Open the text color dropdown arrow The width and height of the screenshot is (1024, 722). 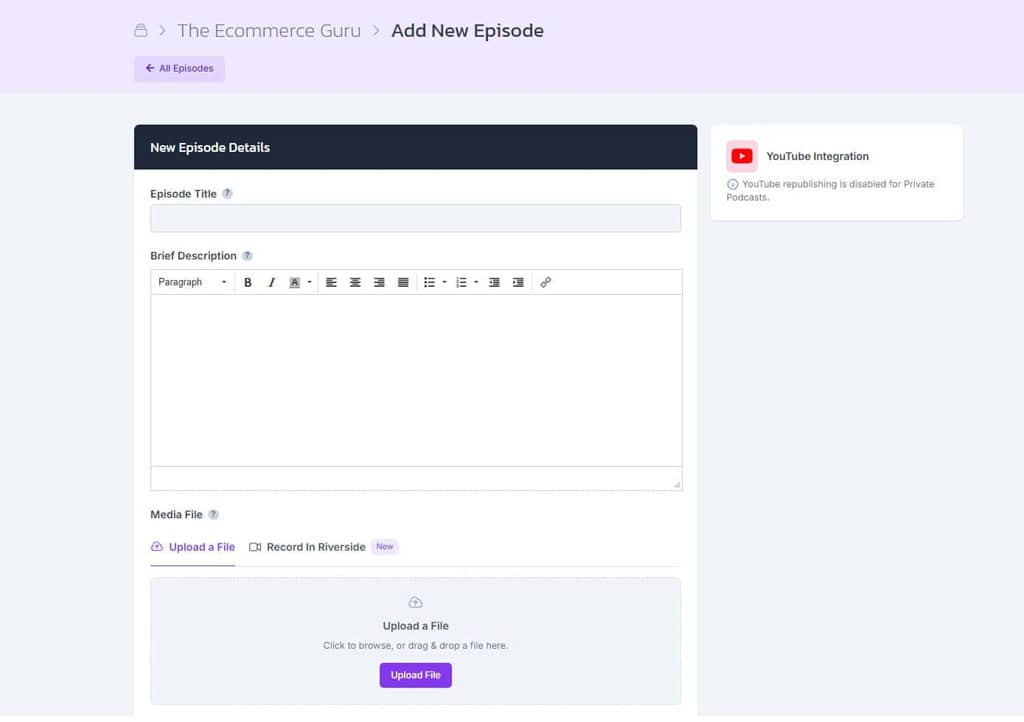point(310,282)
